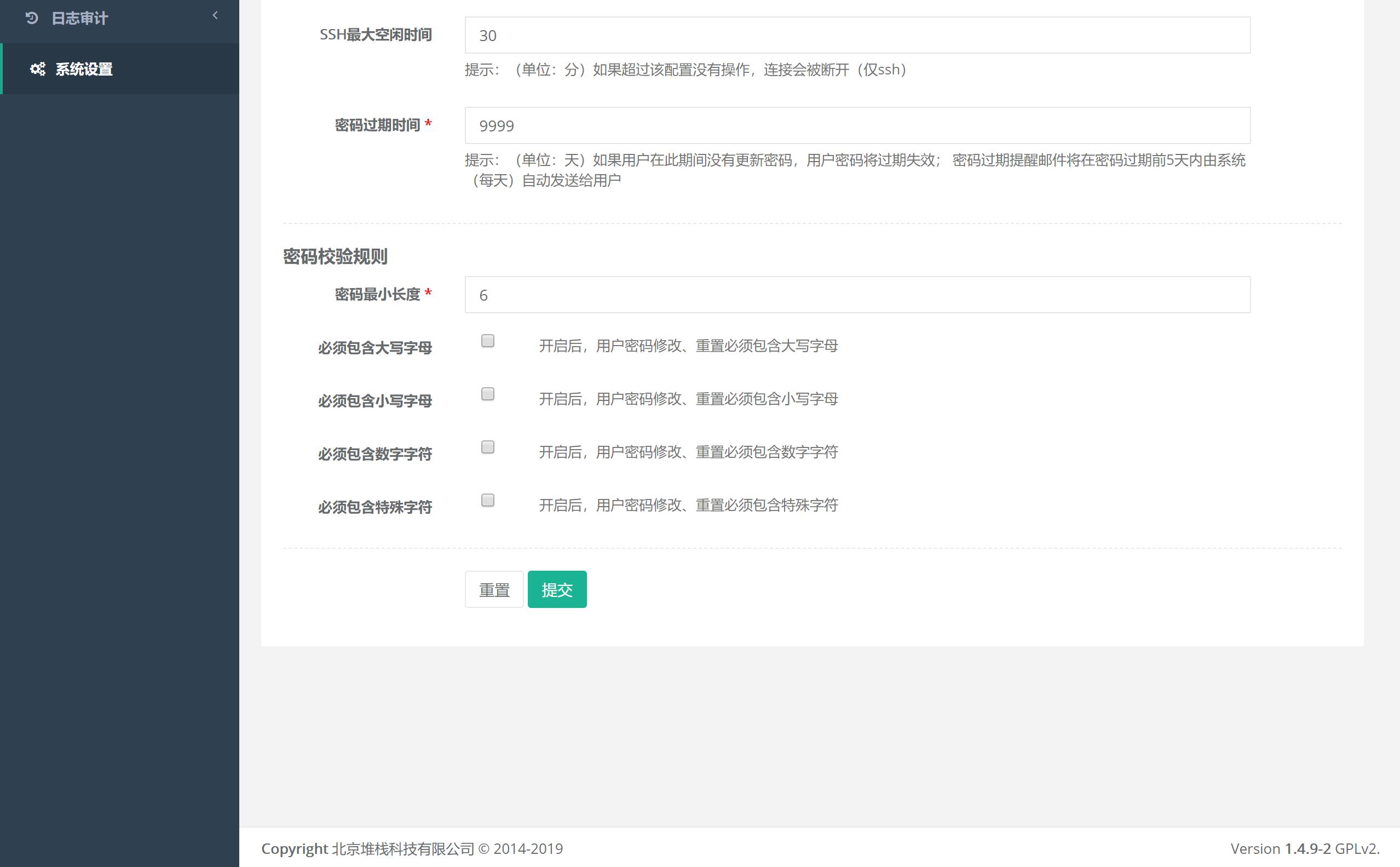
Task: Enable 必须包含小写字母 checkbox
Action: 488,394
